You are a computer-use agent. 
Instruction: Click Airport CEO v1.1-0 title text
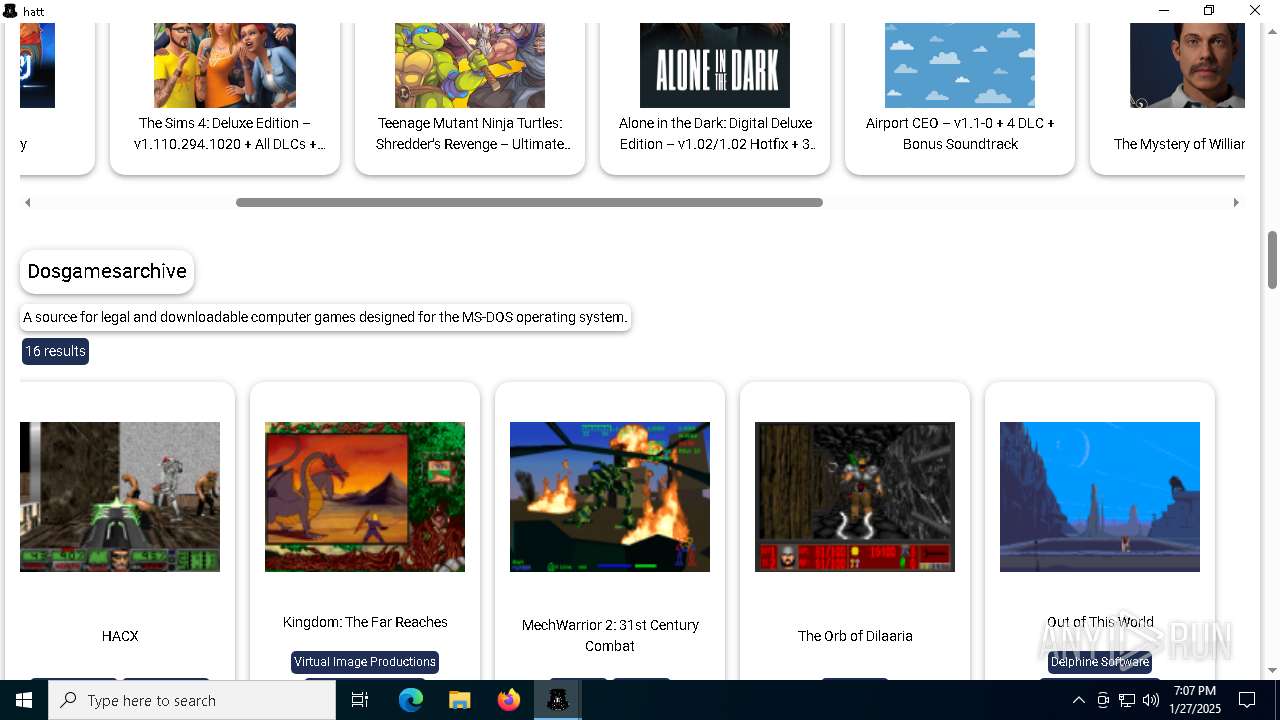point(960,134)
